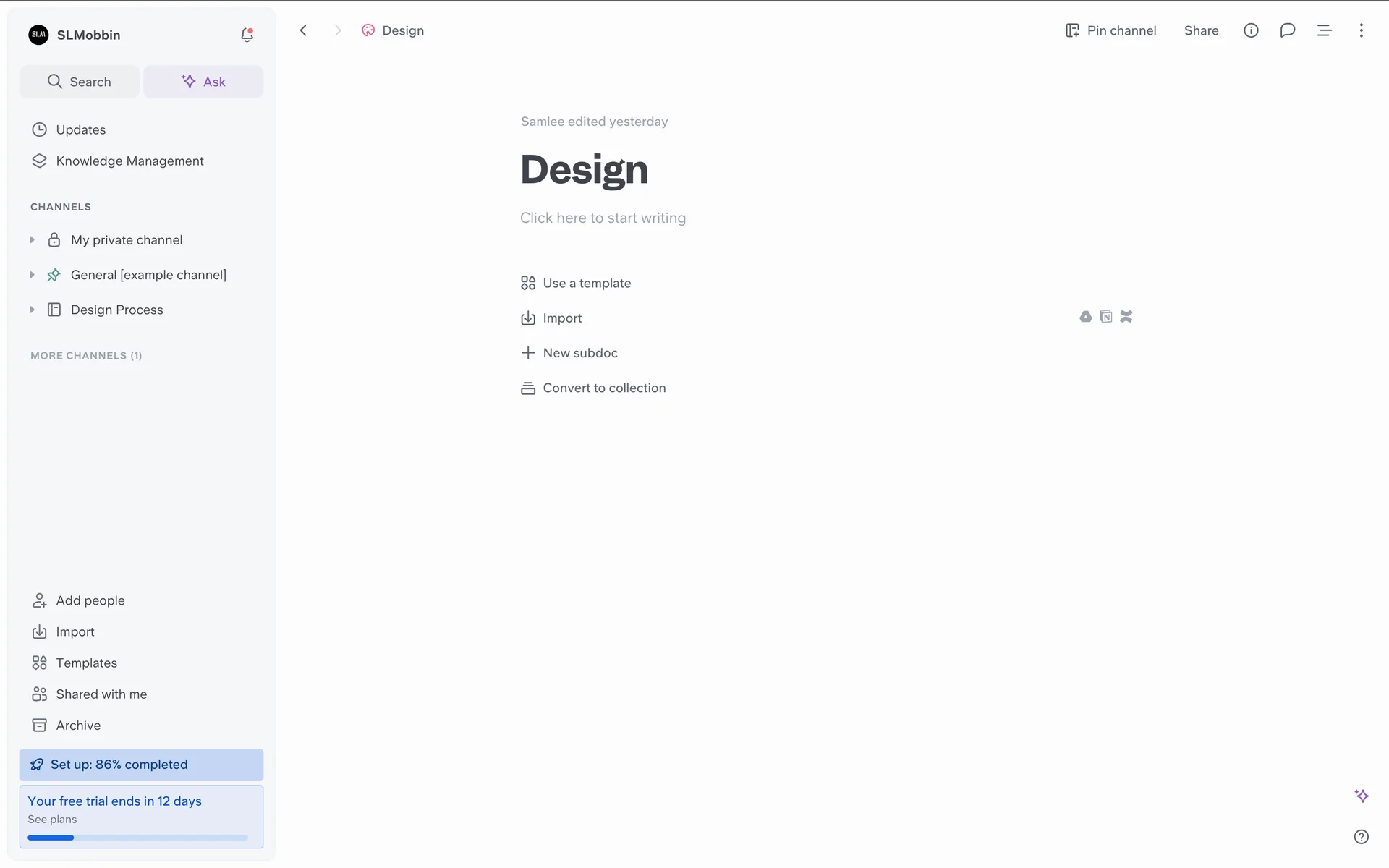Click the See plans link
Screen dimensions: 1389x868
[x=52, y=820]
